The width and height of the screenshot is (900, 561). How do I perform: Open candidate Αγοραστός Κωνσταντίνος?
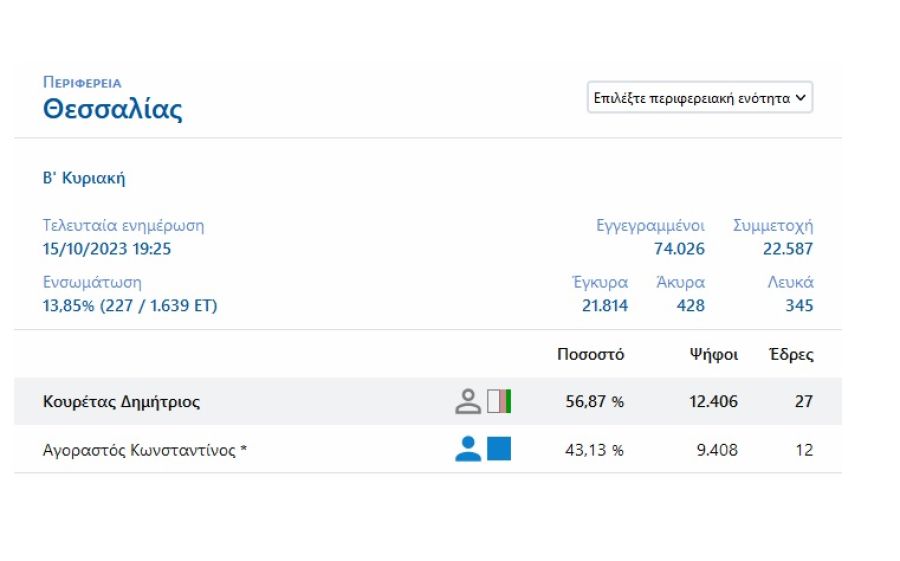[145, 450]
